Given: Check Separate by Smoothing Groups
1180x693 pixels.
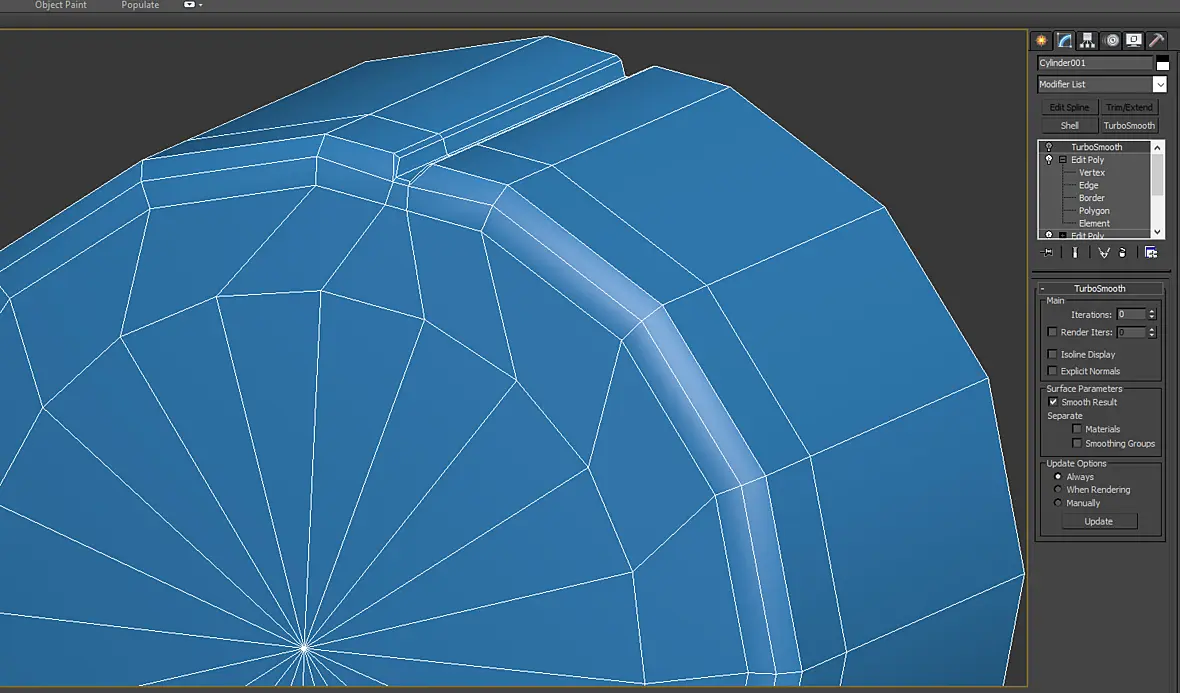Looking at the screenshot, I should click(1077, 443).
